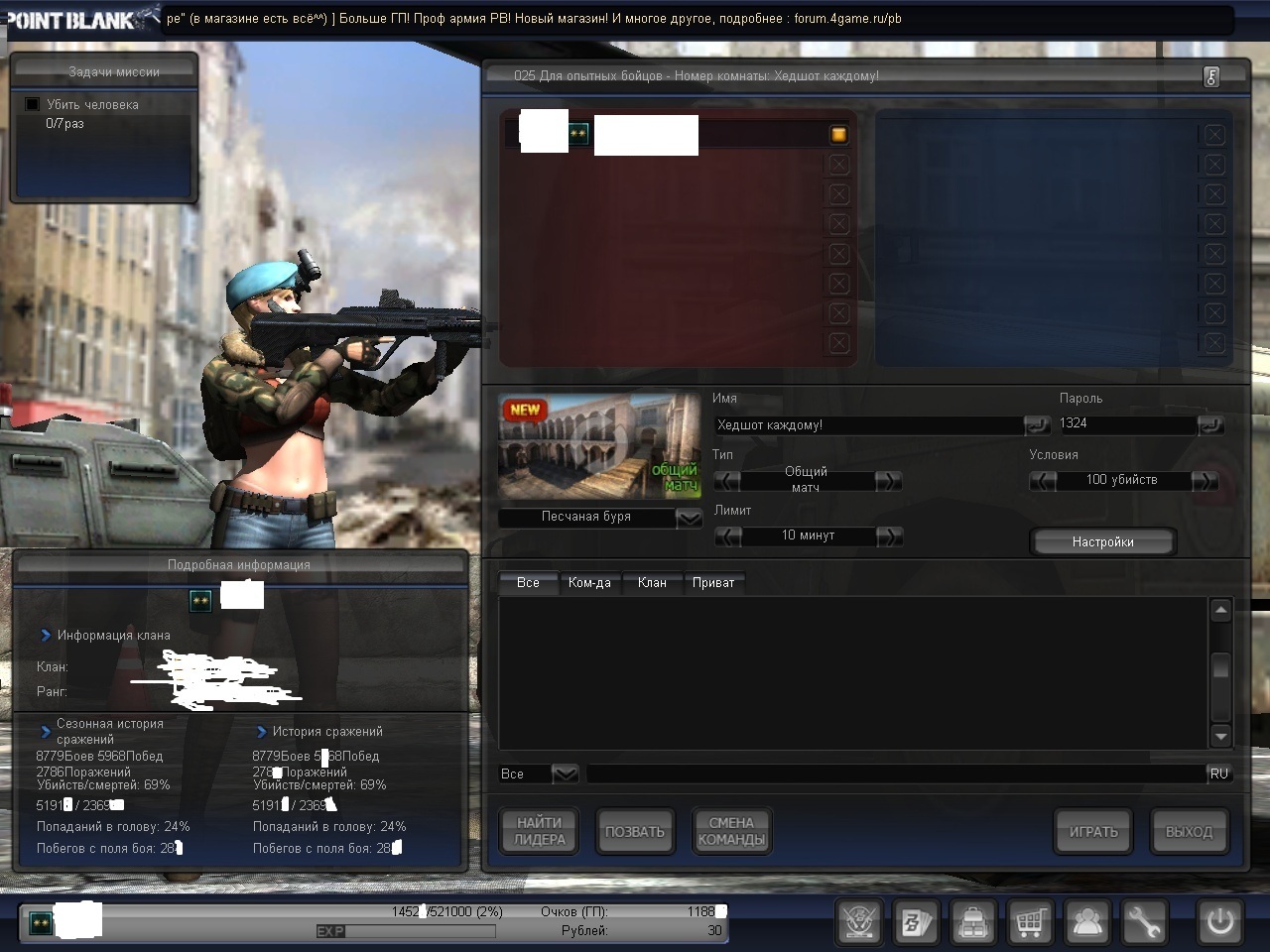
Task: Toggle the bottom slot of the red team
Action: 838,343
